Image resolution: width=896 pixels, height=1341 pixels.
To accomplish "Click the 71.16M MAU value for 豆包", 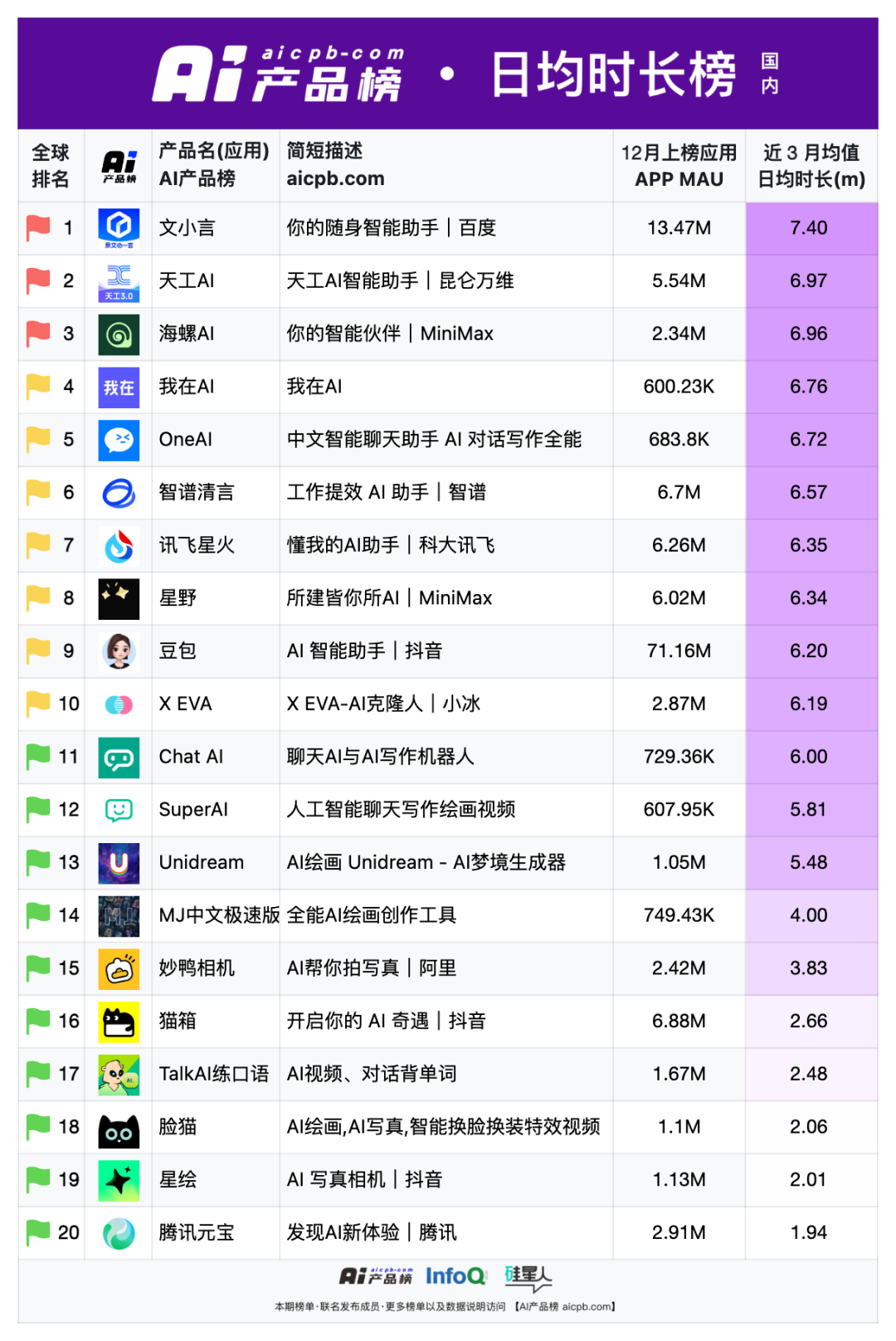I will pos(679,651).
